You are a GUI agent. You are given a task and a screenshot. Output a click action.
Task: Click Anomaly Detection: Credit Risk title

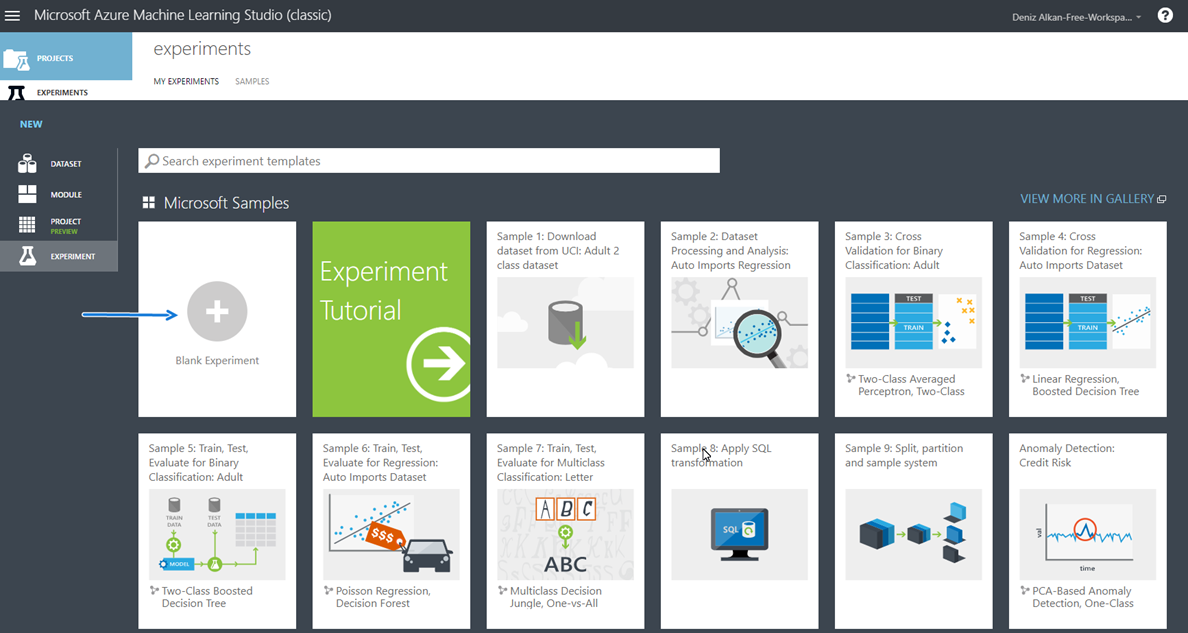coord(1067,456)
